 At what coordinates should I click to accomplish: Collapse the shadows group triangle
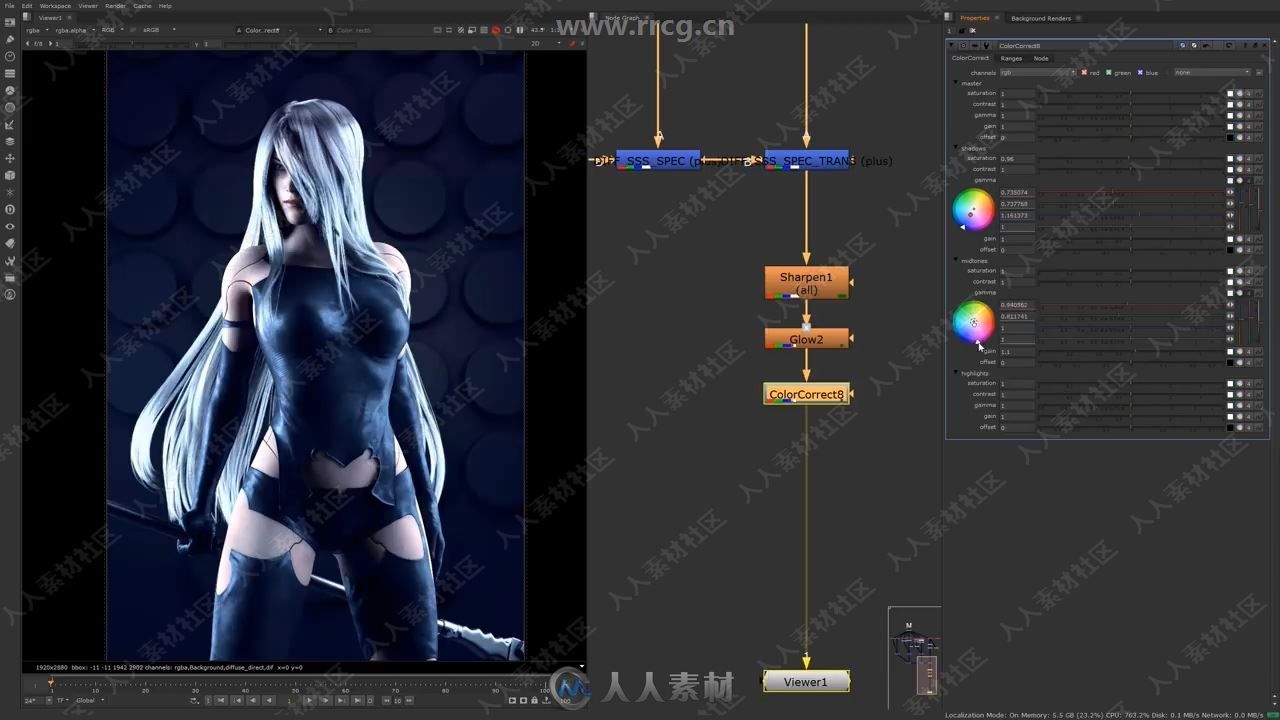pyautogui.click(x=956, y=148)
